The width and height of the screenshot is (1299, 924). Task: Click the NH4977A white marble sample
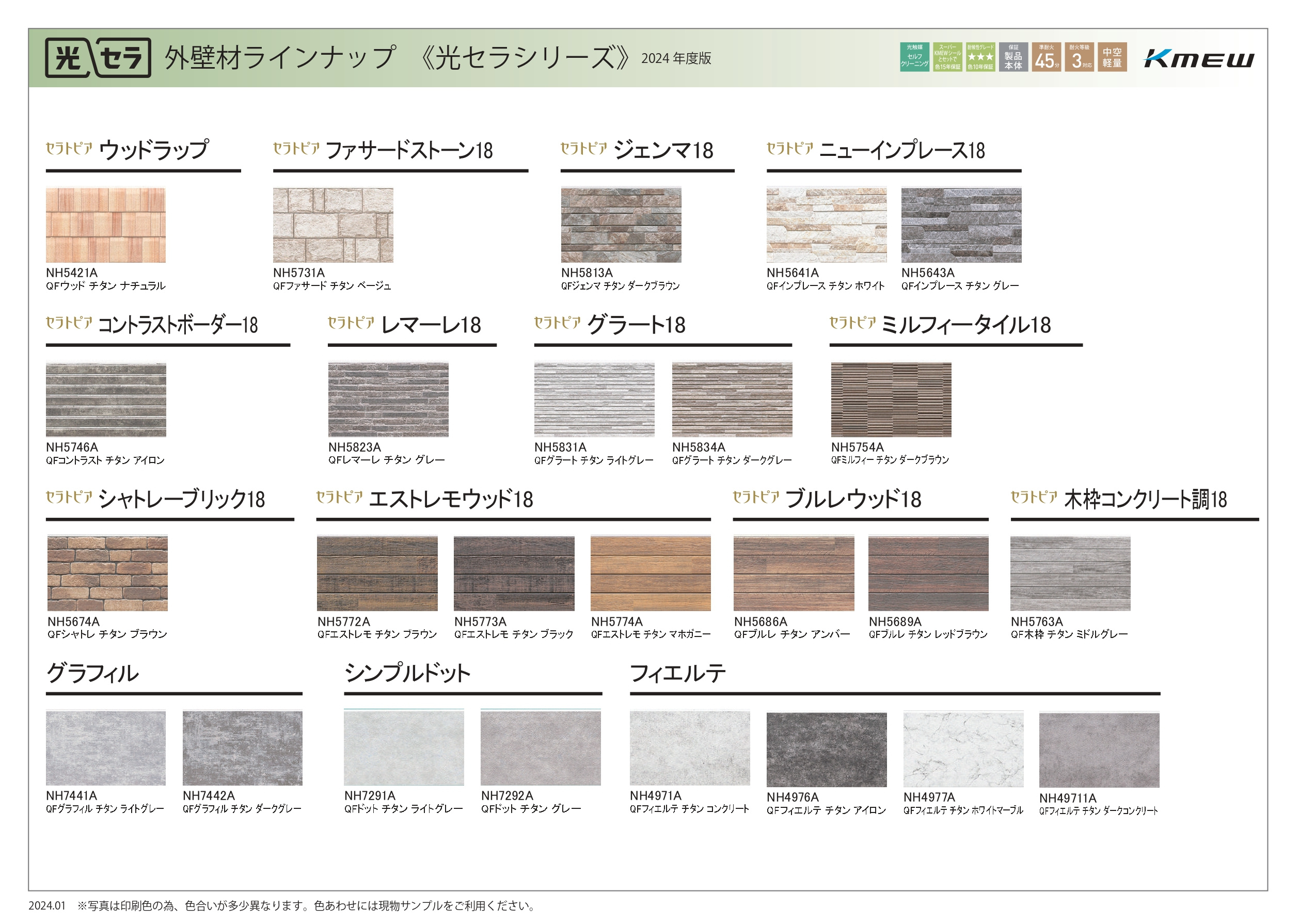pos(963,750)
